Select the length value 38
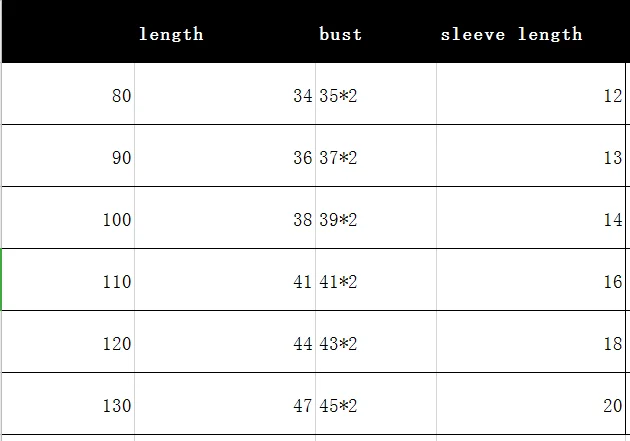The width and height of the screenshot is (630, 441). [225, 217]
